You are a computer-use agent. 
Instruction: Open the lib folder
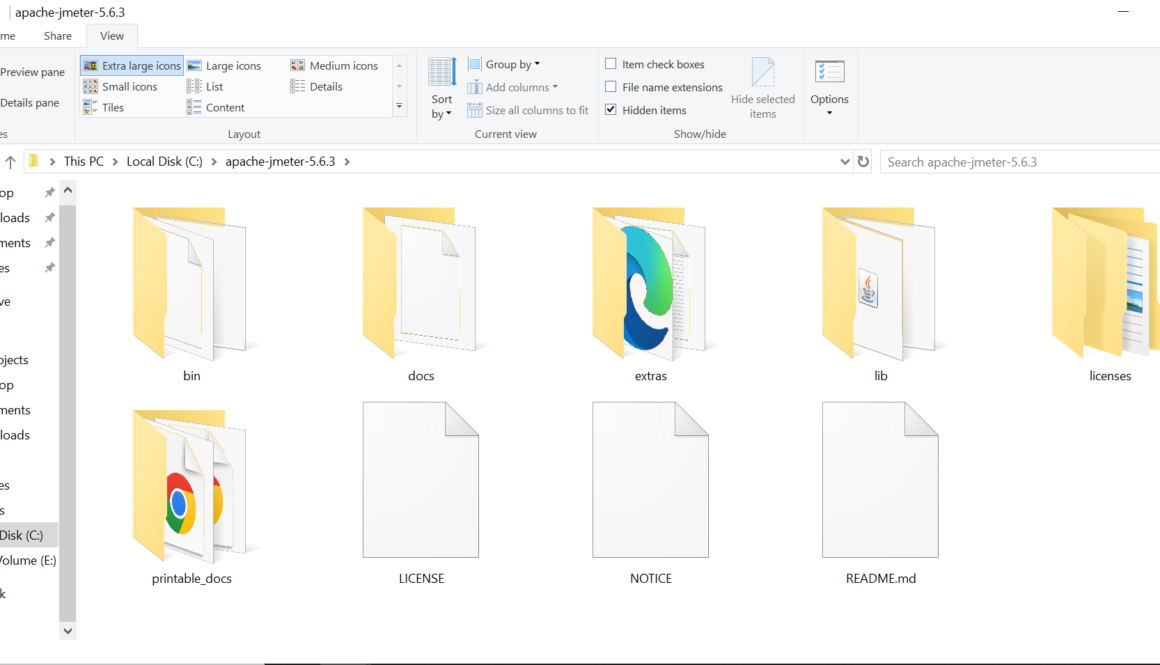pyautogui.click(x=880, y=285)
